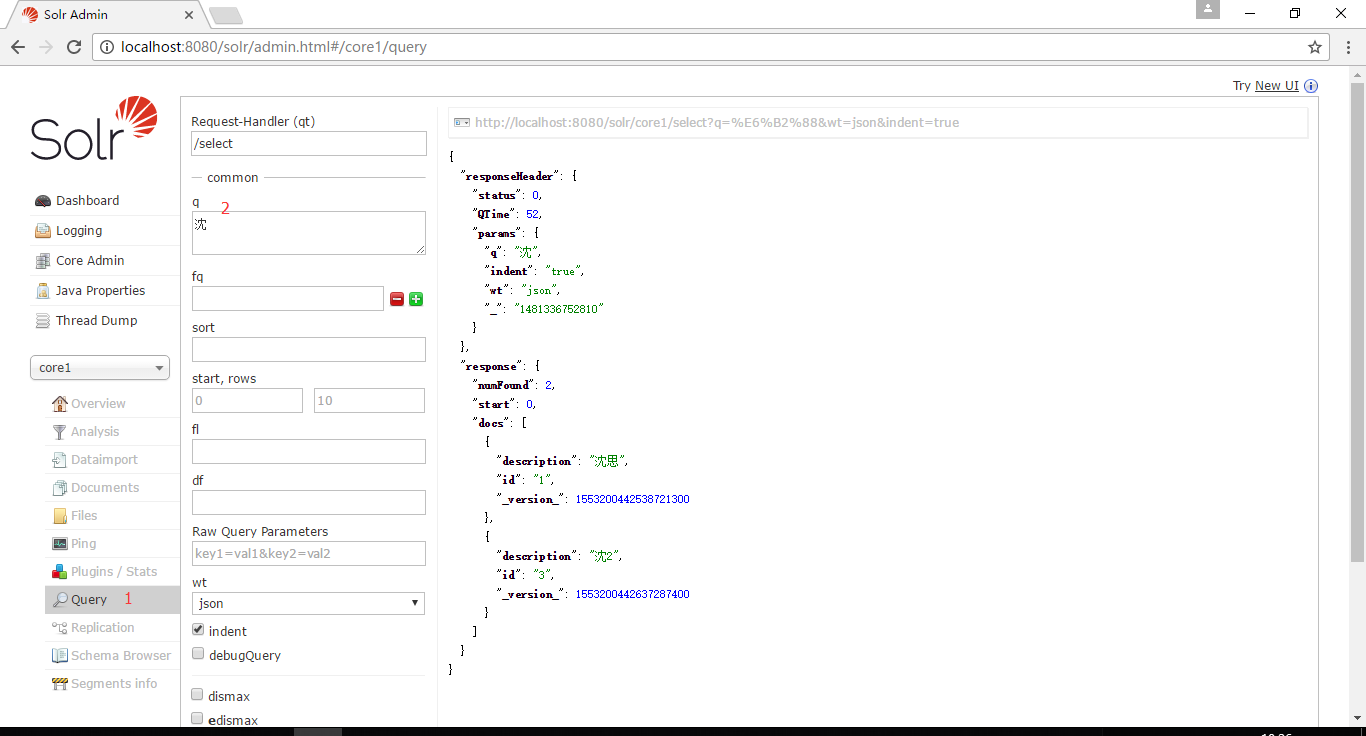Click the Solr logo
This screenshot has height=736, width=1366.
[94, 129]
